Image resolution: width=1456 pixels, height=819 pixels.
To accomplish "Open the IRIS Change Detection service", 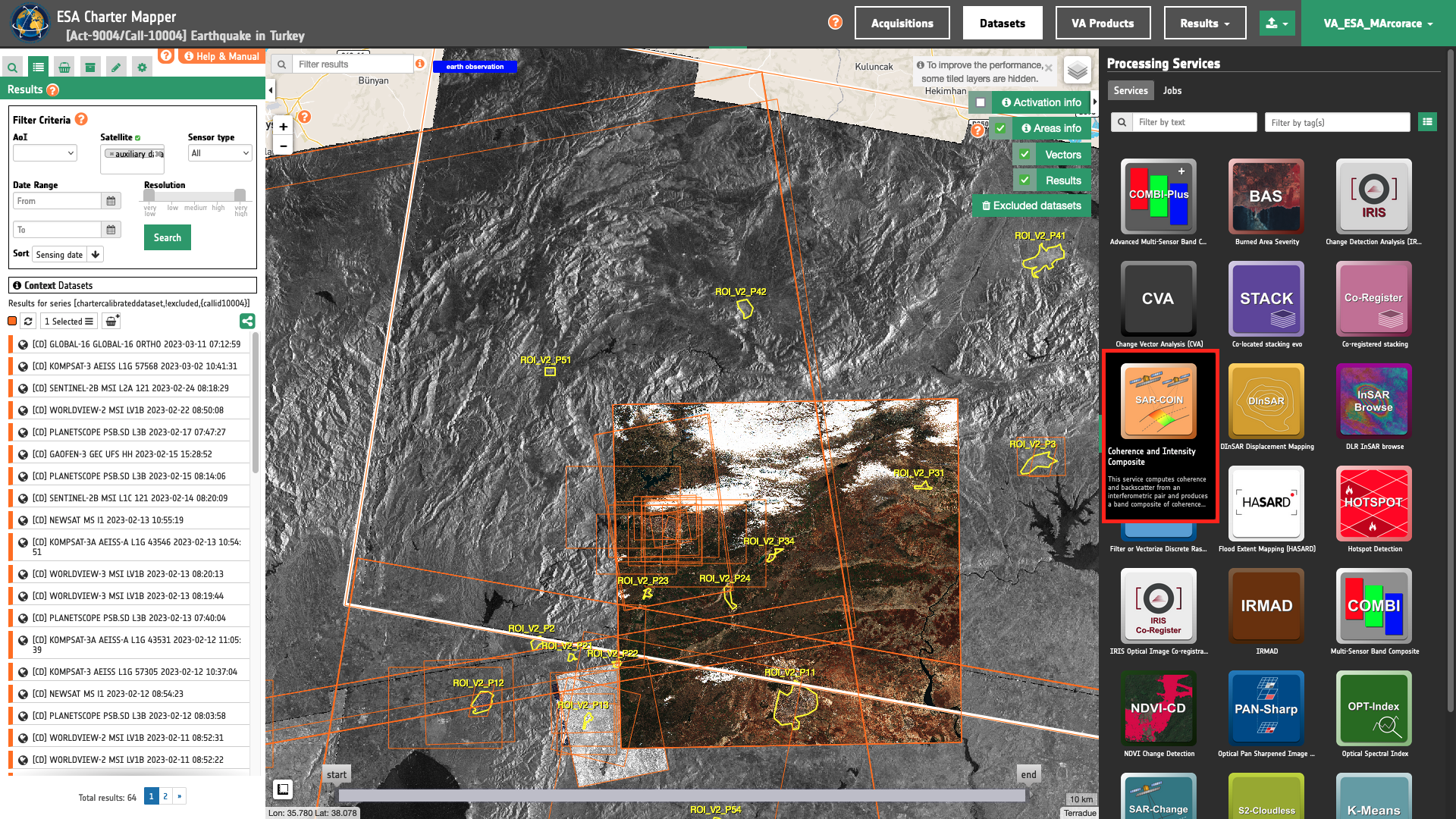I will 1374,196.
